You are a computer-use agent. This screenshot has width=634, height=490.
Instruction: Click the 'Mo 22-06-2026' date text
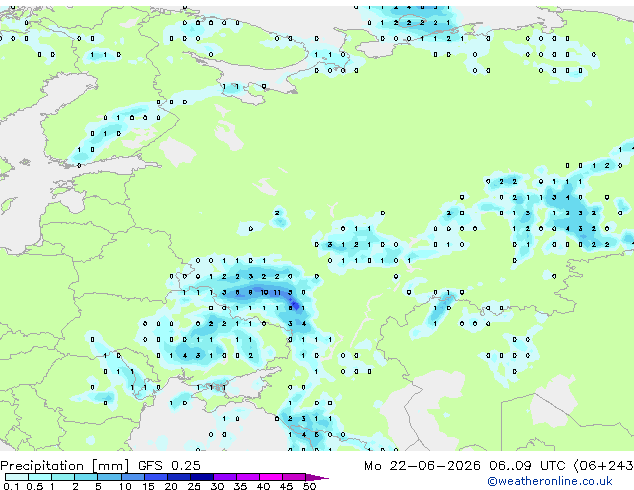click(x=422, y=466)
